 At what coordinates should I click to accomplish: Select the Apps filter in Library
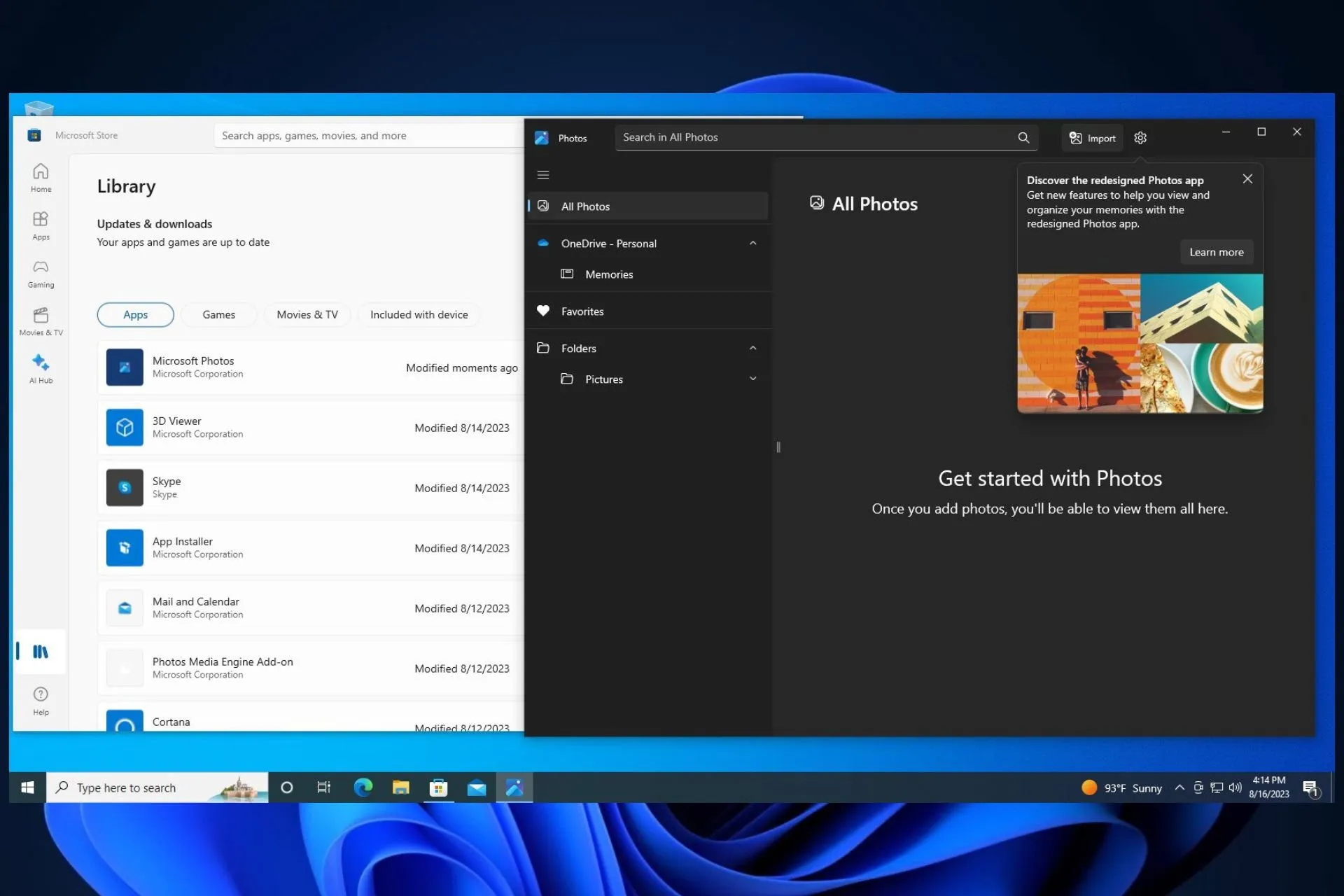click(135, 315)
